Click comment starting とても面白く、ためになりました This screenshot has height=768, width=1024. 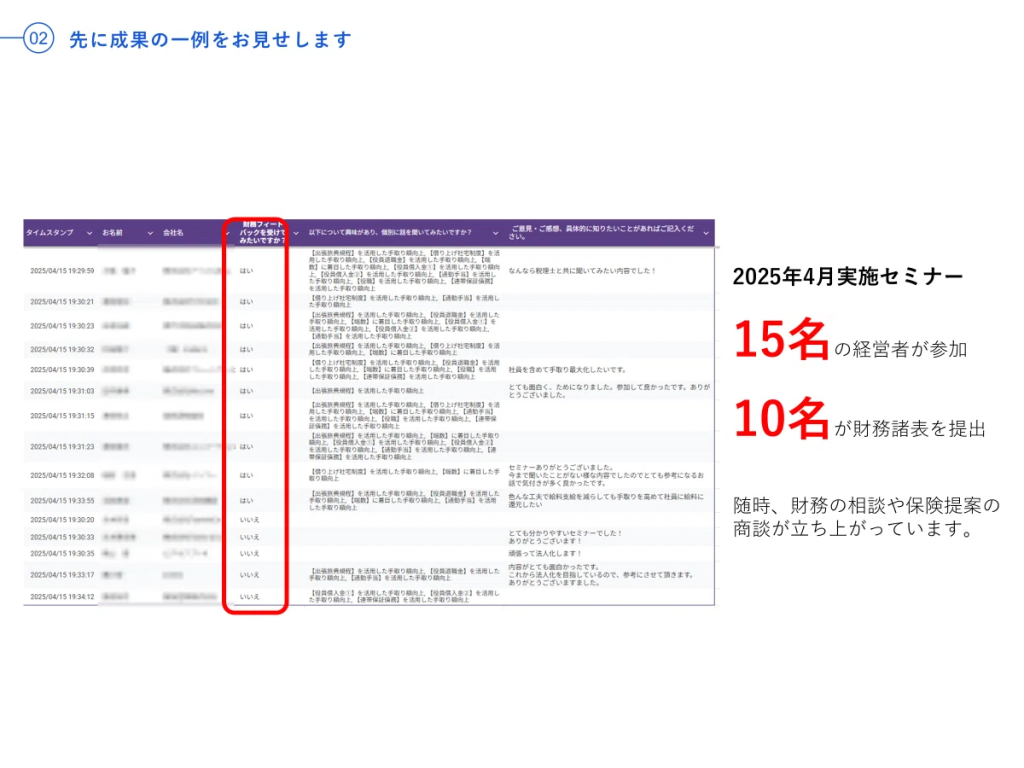coord(609,391)
